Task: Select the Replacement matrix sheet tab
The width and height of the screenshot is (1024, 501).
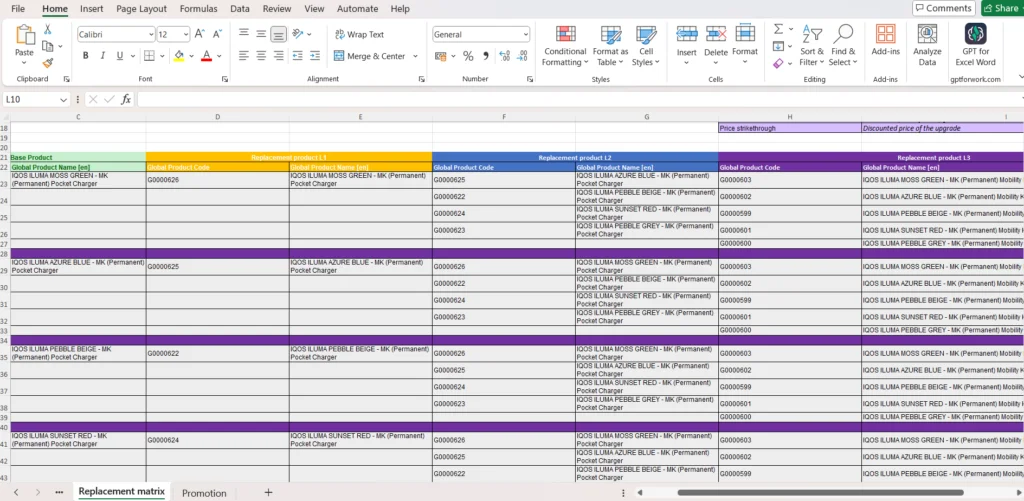Action: (121, 491)
